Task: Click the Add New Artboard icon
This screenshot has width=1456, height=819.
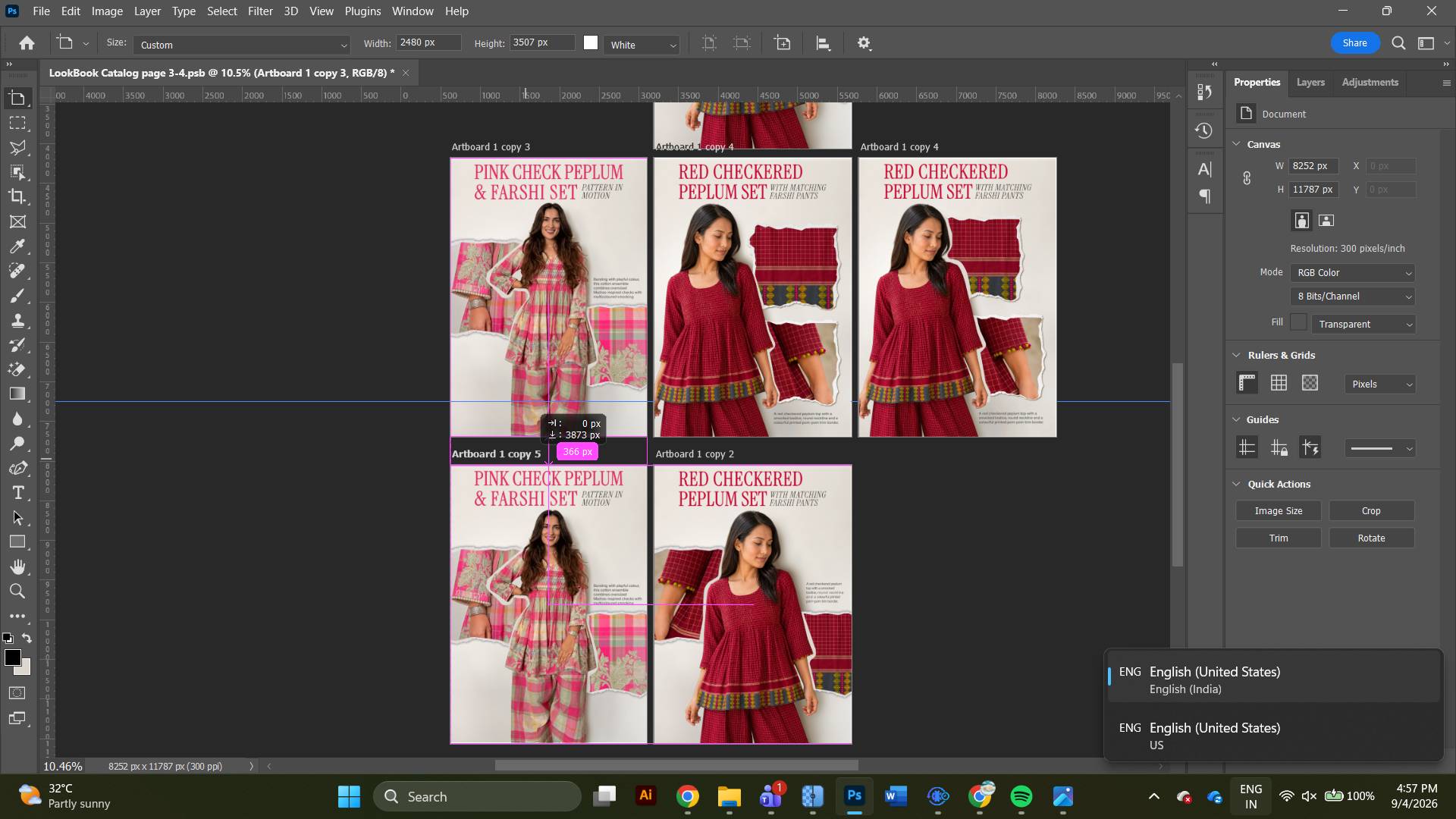Action: [782, 43]
